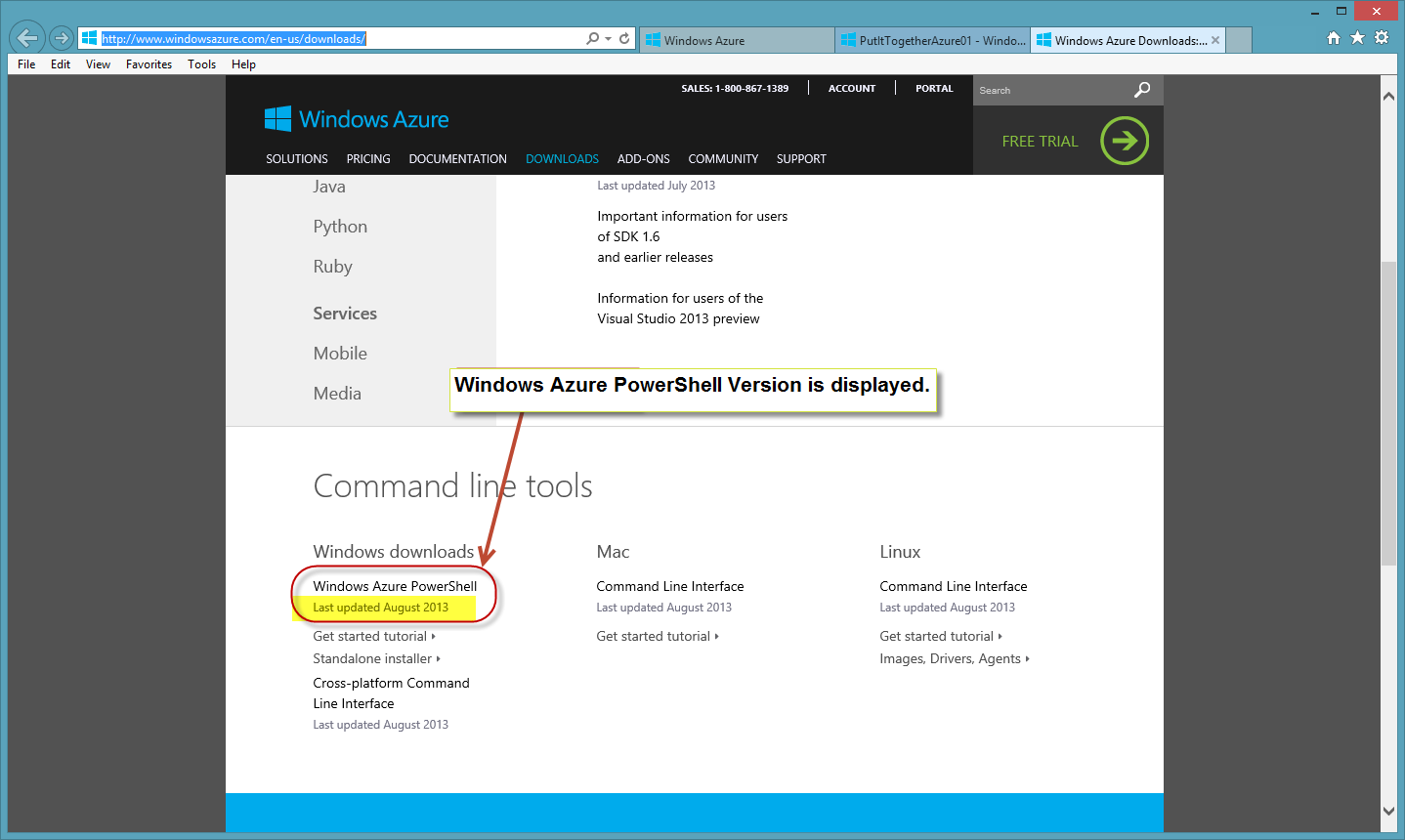Click the vertical scrollbar thumb
Viewport: 1405px width, 840px height.
tap(1388, 413)
